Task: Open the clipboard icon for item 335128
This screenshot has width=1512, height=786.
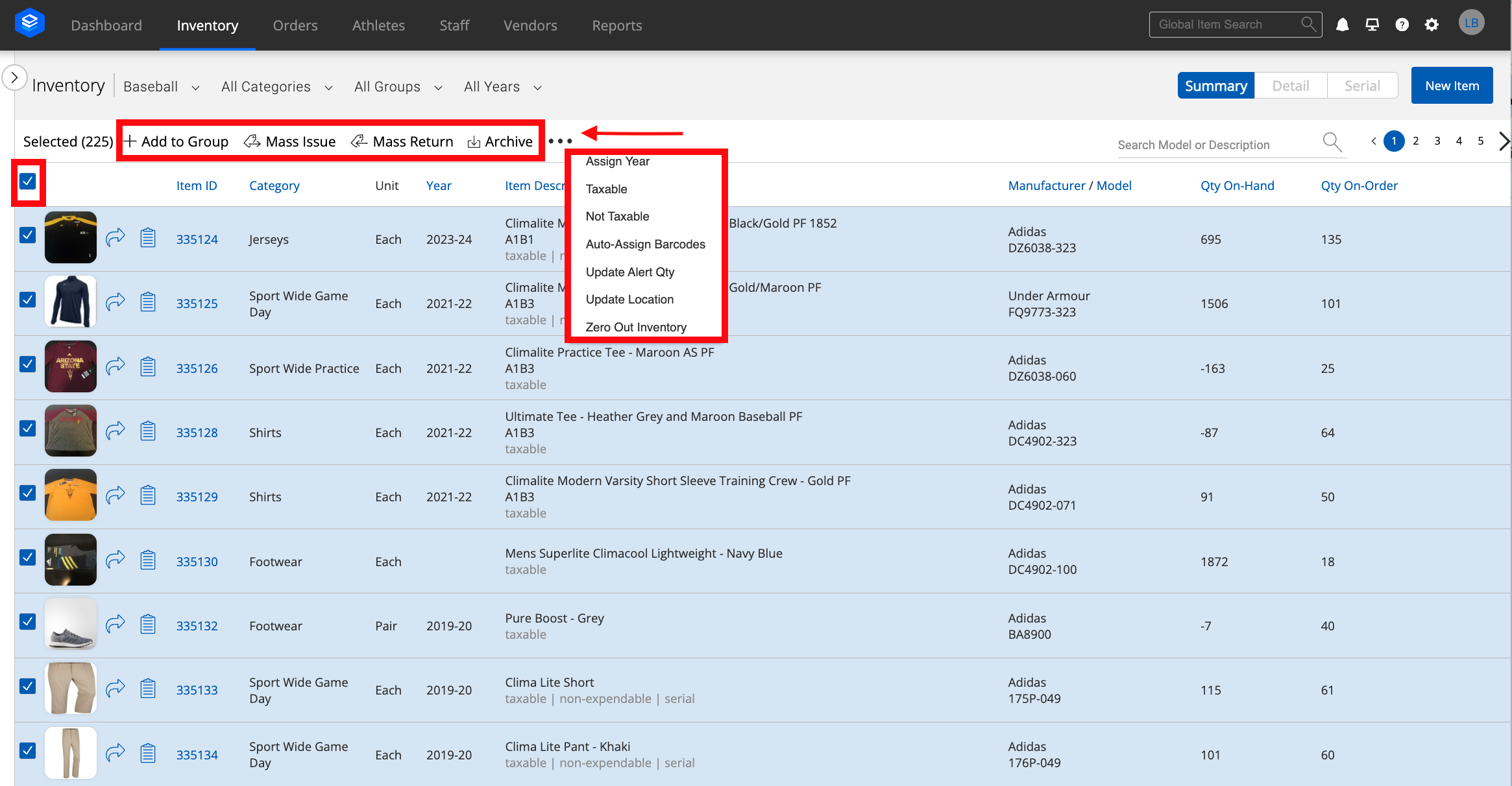Action: [148, 431]
